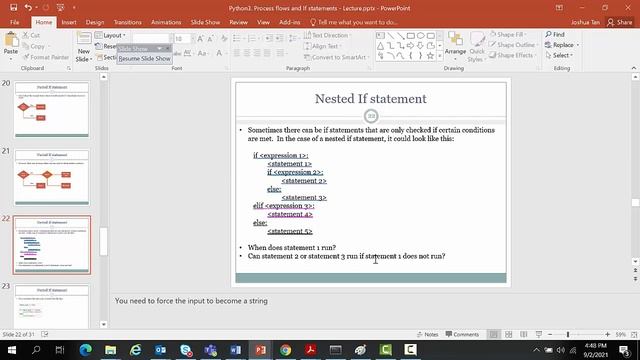640x360 pixels.
Task: Switch to the Slide Show tab
Action: tap(205, 22)
